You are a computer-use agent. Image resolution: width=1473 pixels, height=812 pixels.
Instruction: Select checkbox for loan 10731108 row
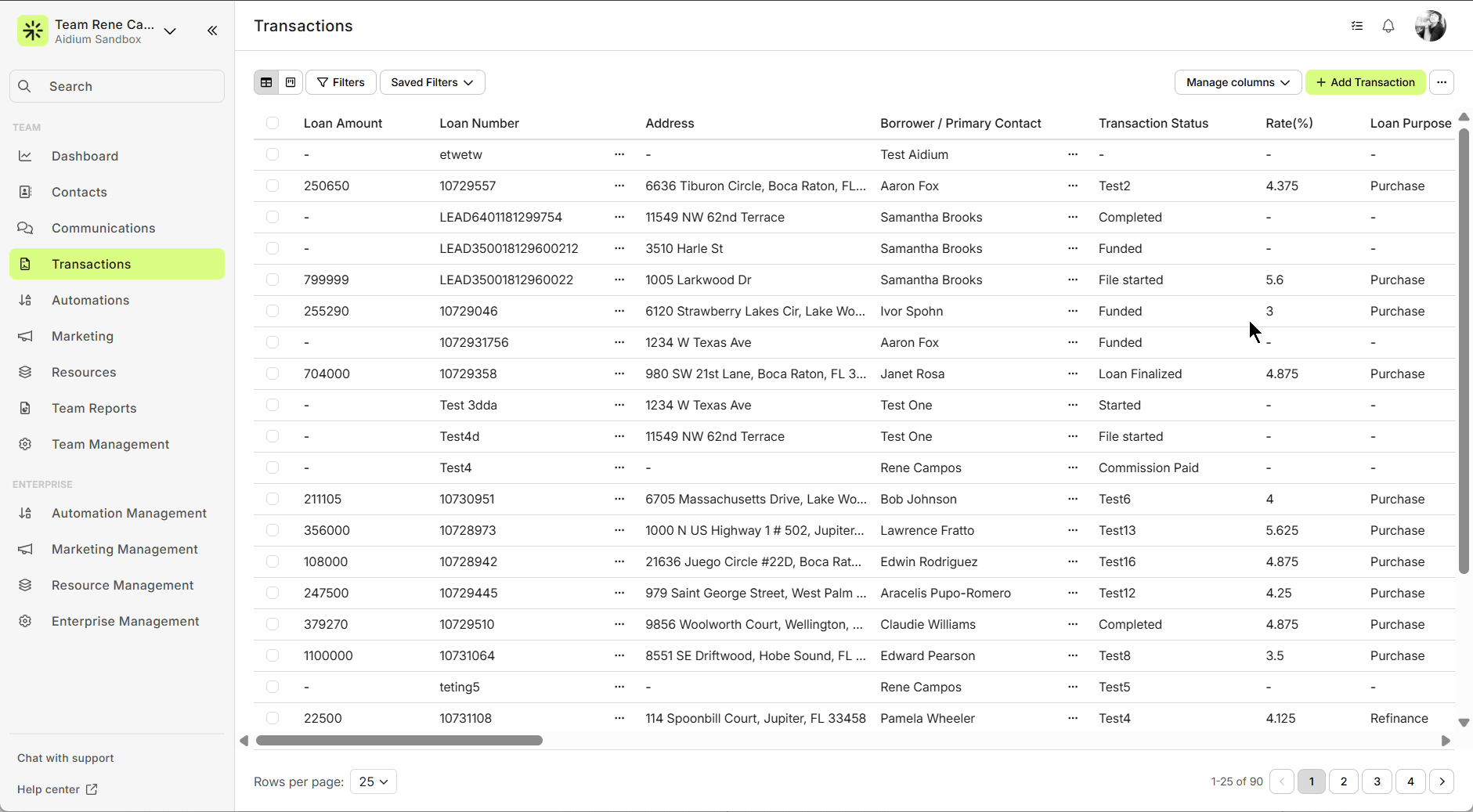pyautogui.click(x=273, y=718)
